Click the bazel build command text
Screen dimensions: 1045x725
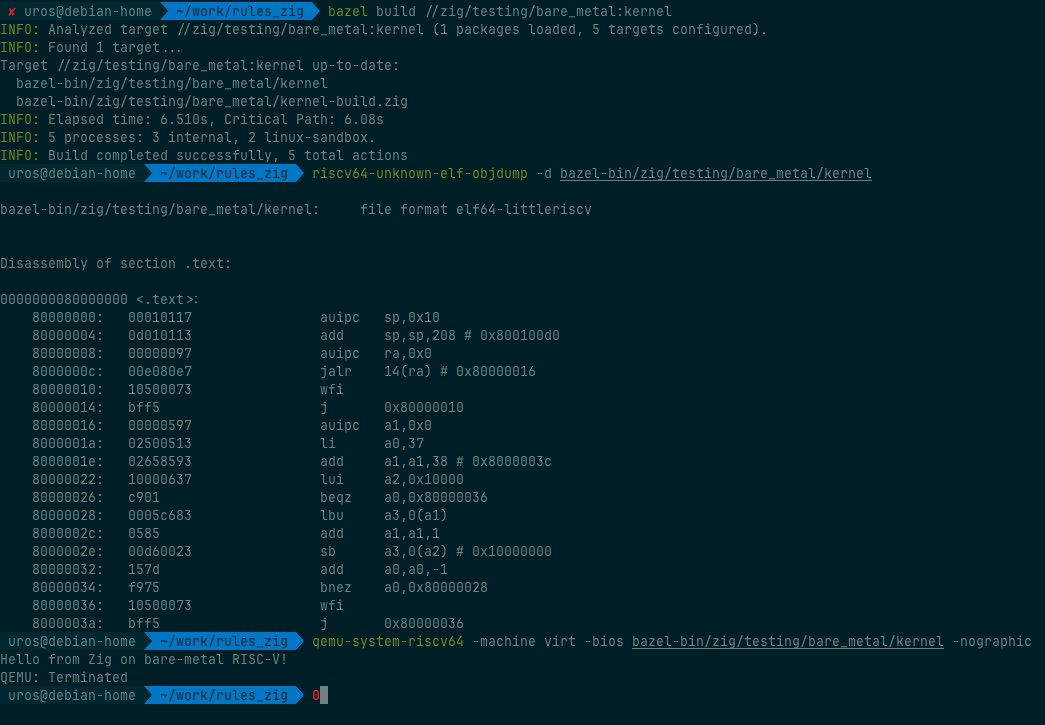499,11
